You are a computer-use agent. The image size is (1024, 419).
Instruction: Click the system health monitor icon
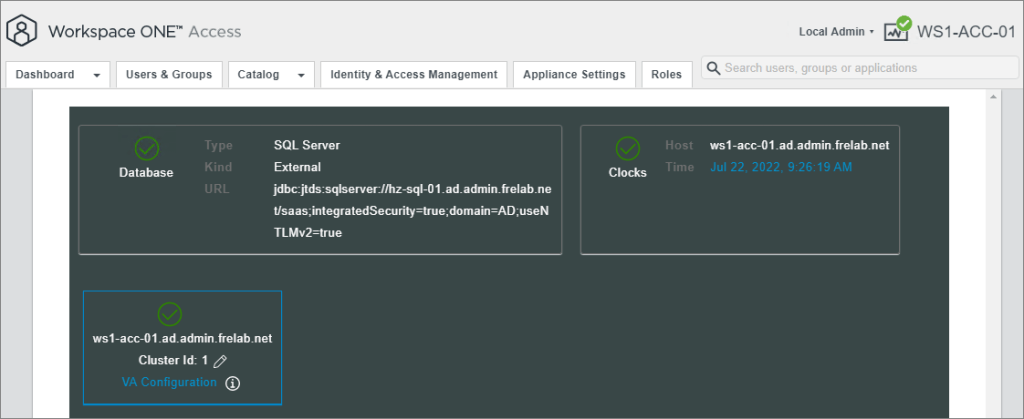pyautogui.click(x=896, y=31)
